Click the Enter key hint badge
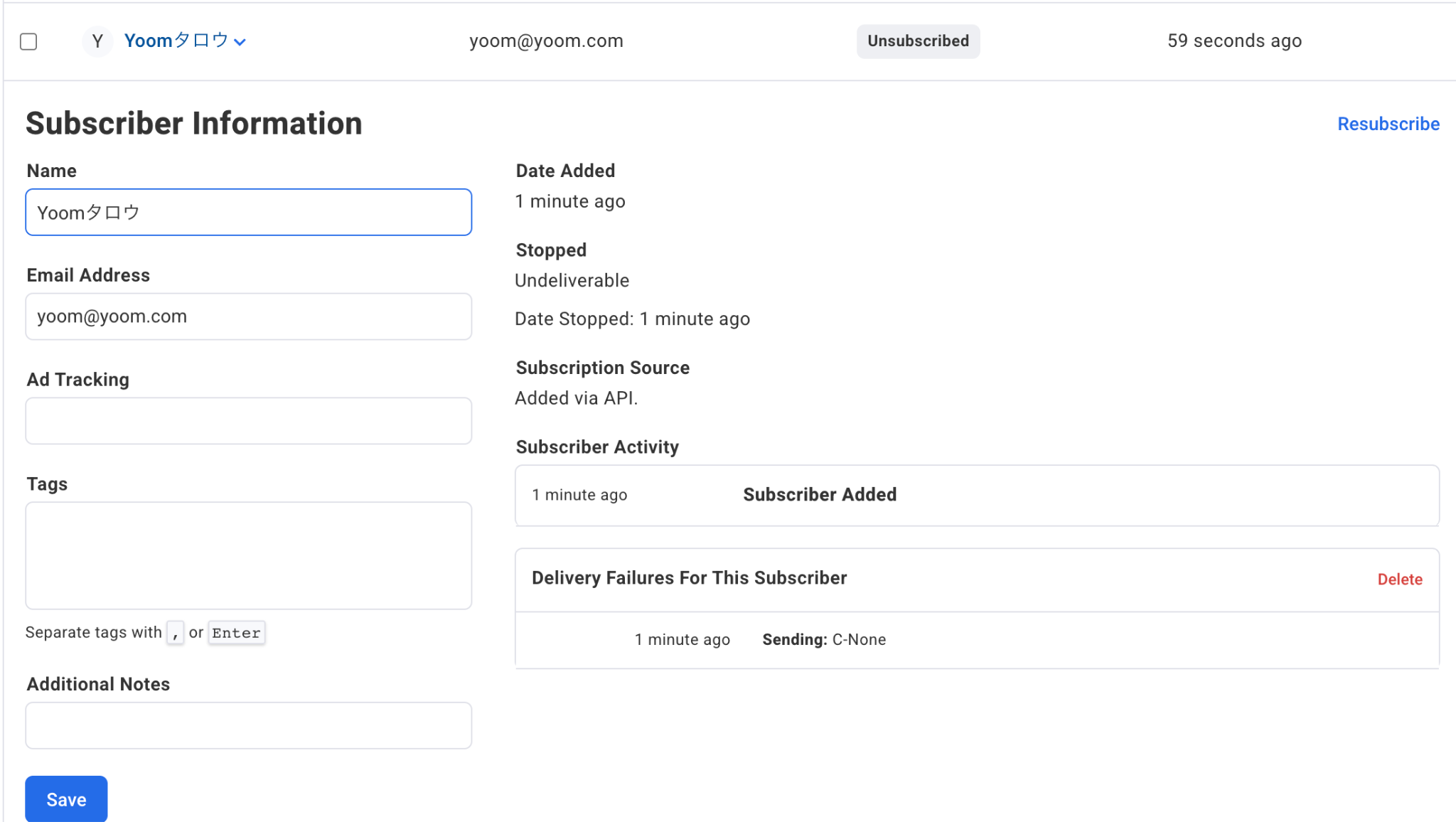1456x822 pixels. click(x=236, y=633)
